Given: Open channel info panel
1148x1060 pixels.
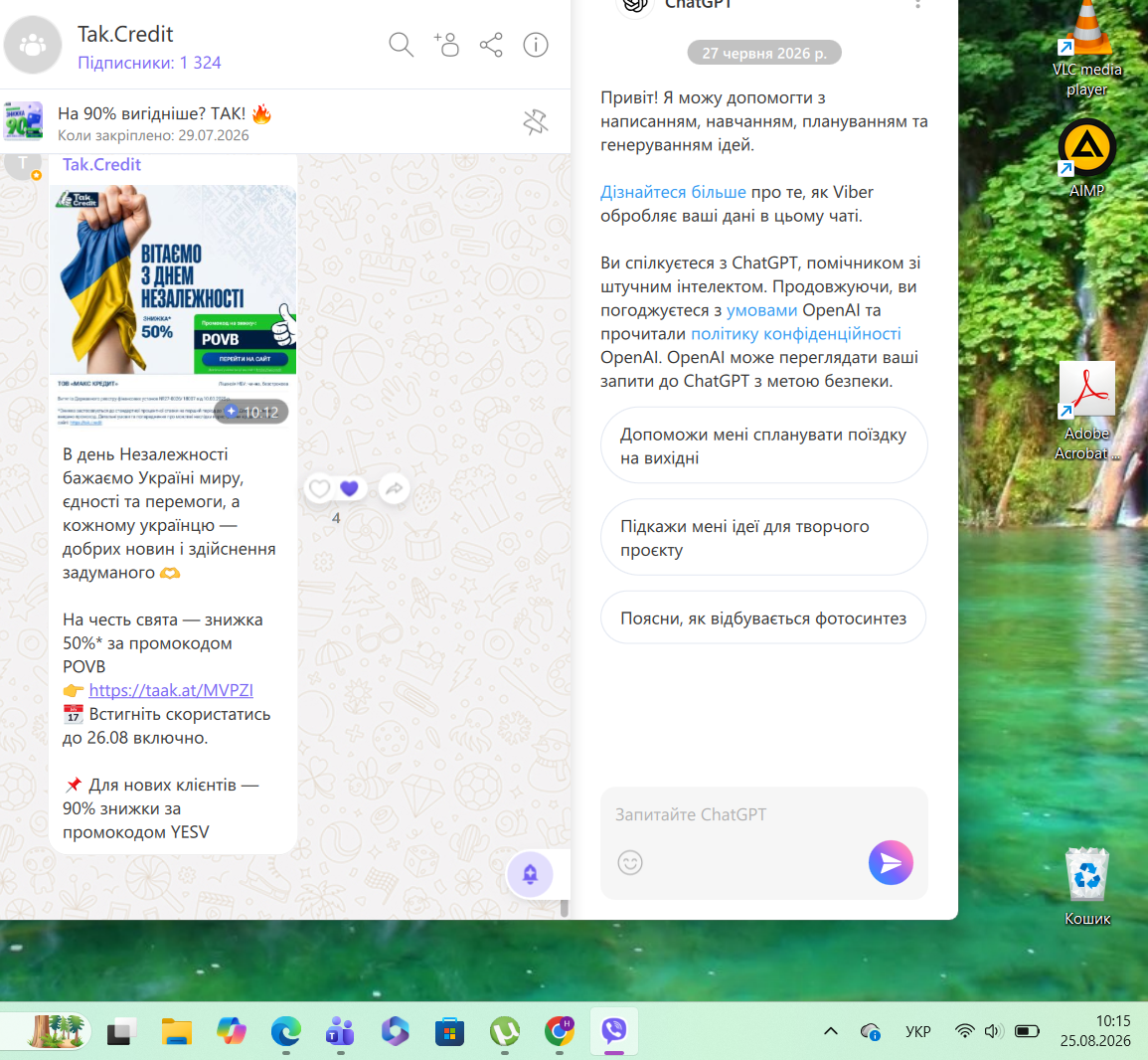Looking at the screenshot, I should [x=536, y=45].
